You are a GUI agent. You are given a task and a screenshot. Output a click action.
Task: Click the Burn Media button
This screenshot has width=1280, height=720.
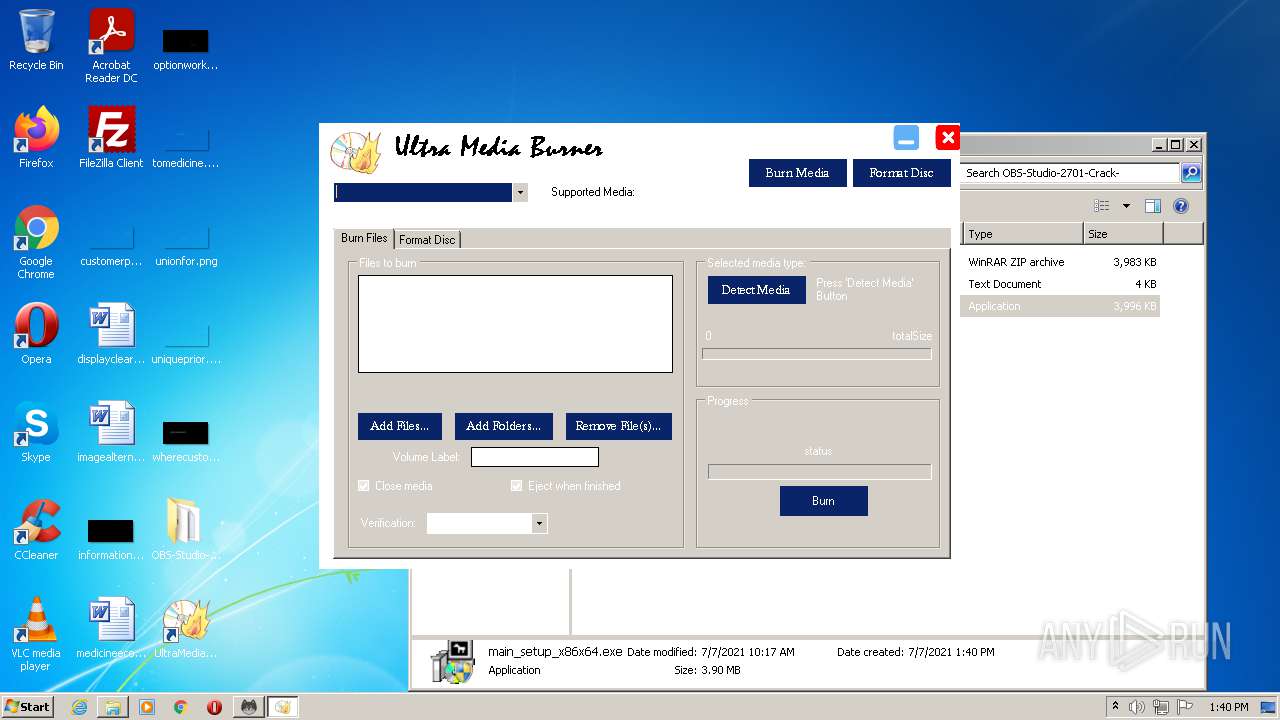tap(797, 173)
